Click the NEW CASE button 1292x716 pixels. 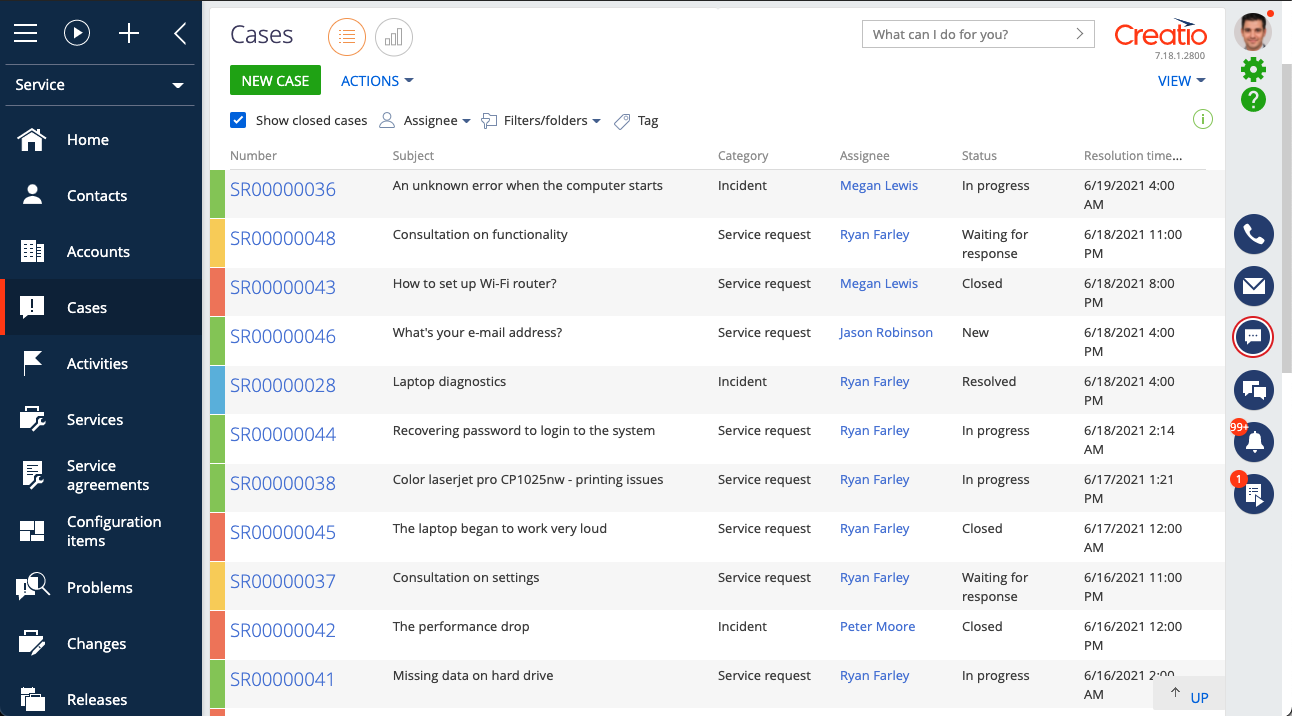click(275, 81)
